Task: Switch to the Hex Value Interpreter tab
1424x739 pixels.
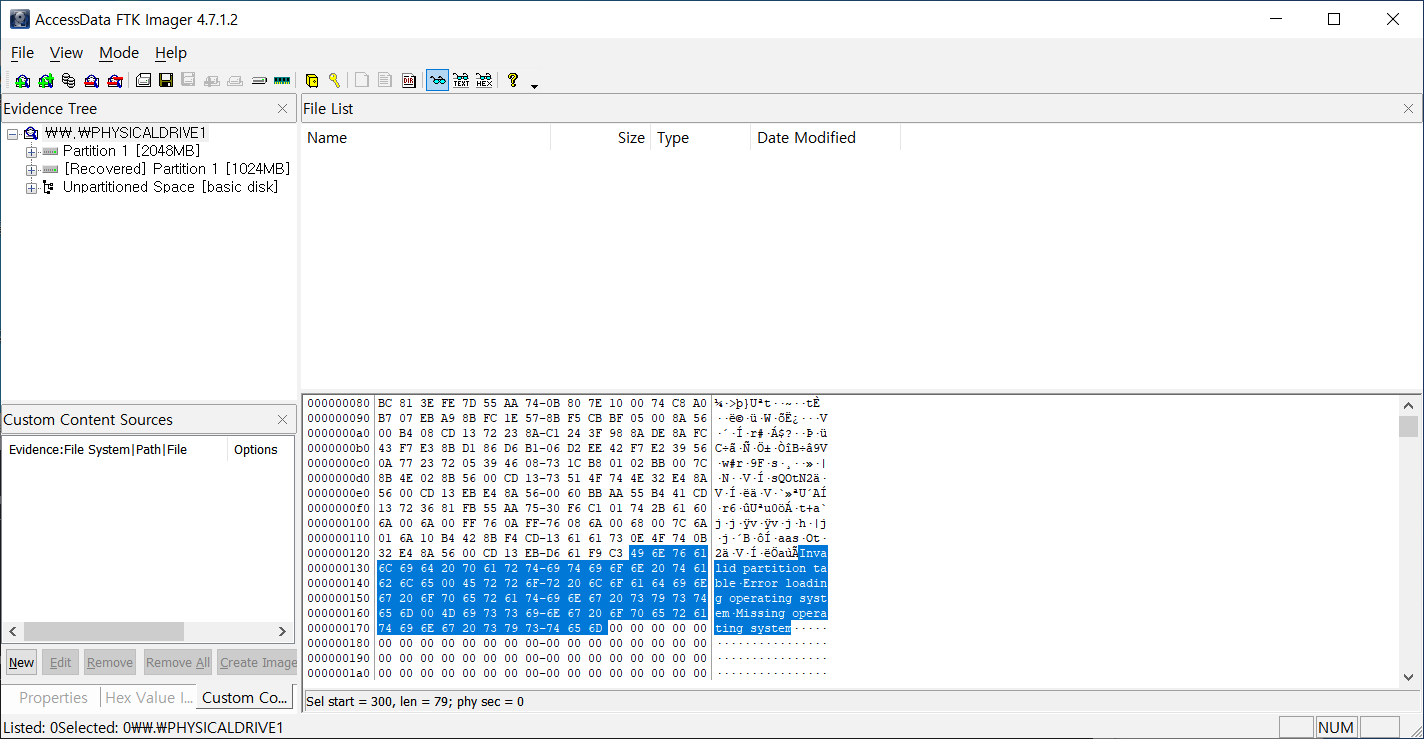Action: [148, 698]
